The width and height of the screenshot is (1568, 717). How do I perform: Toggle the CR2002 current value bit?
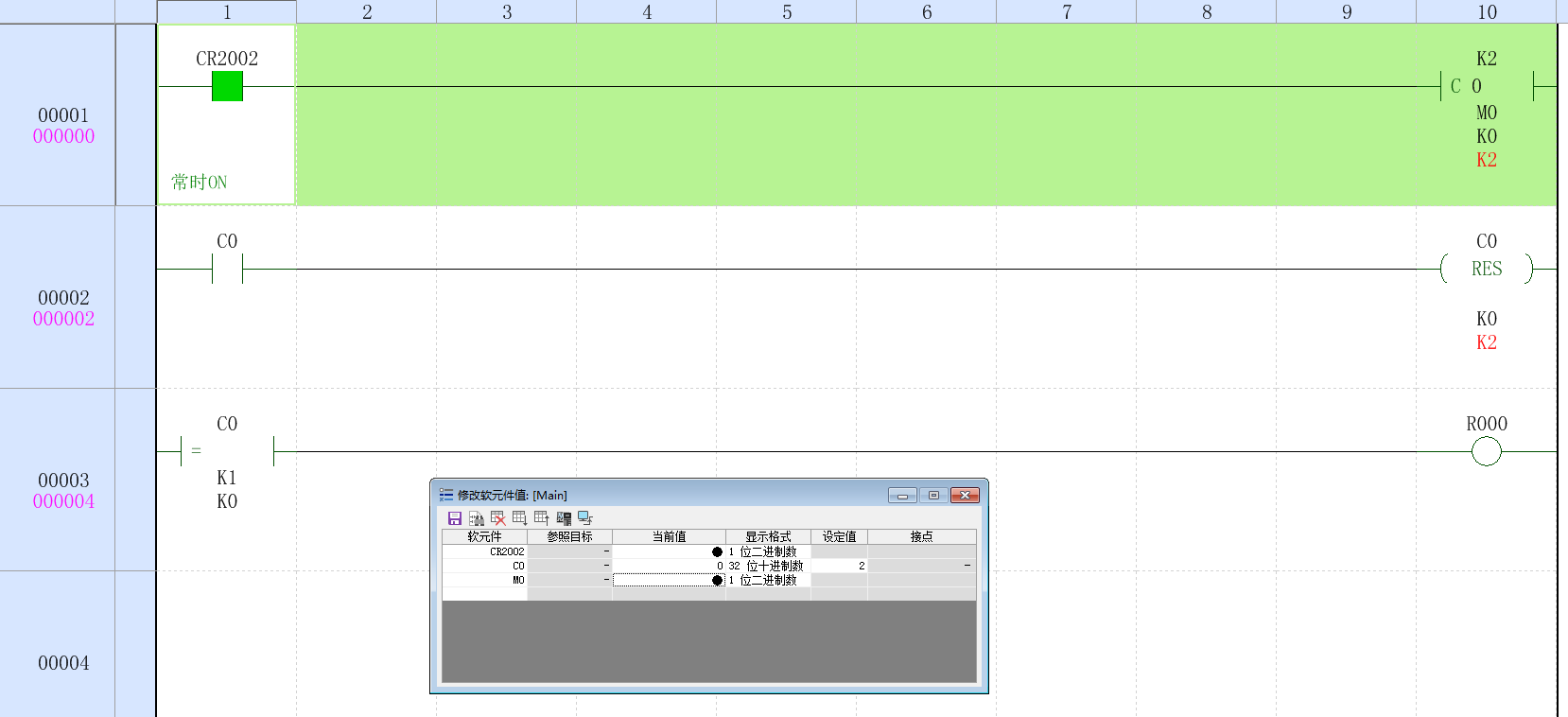[x=717, y=551]
